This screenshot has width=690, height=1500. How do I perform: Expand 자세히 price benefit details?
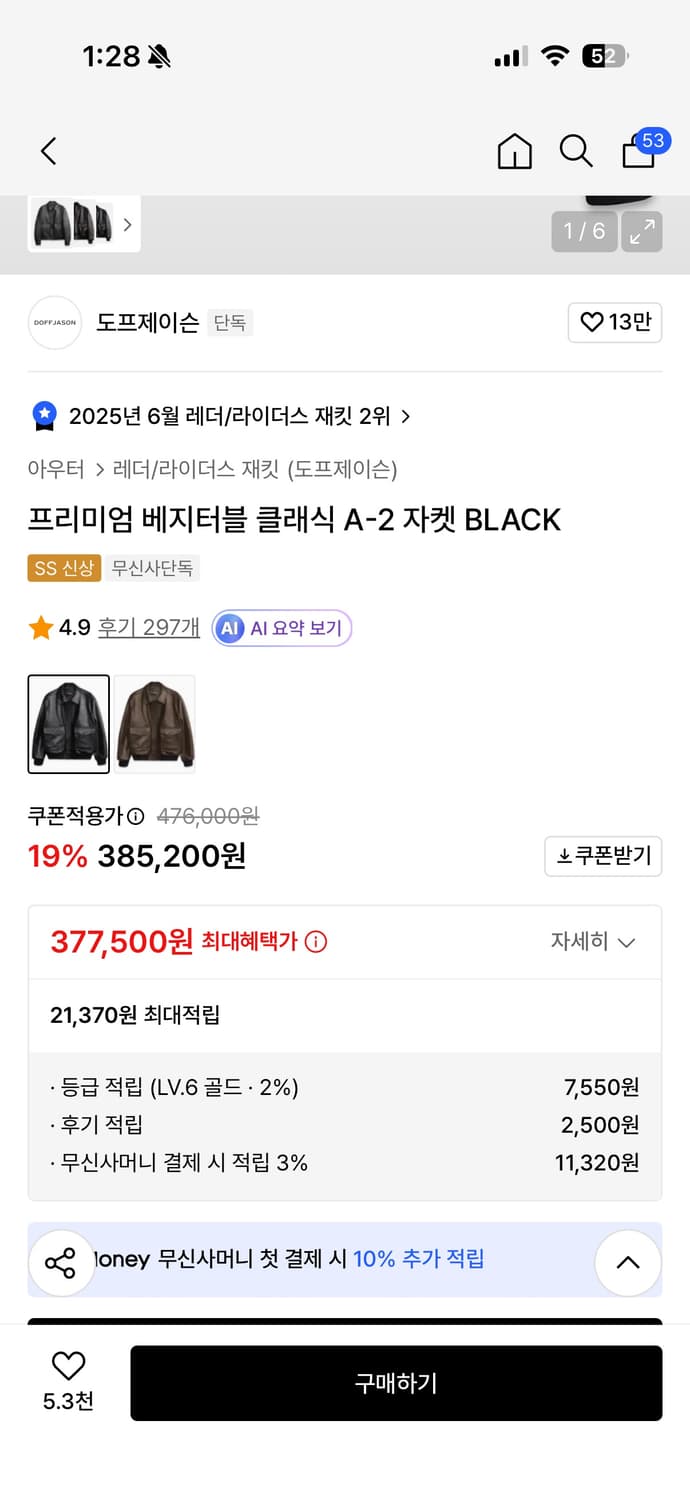coord(594,941)
